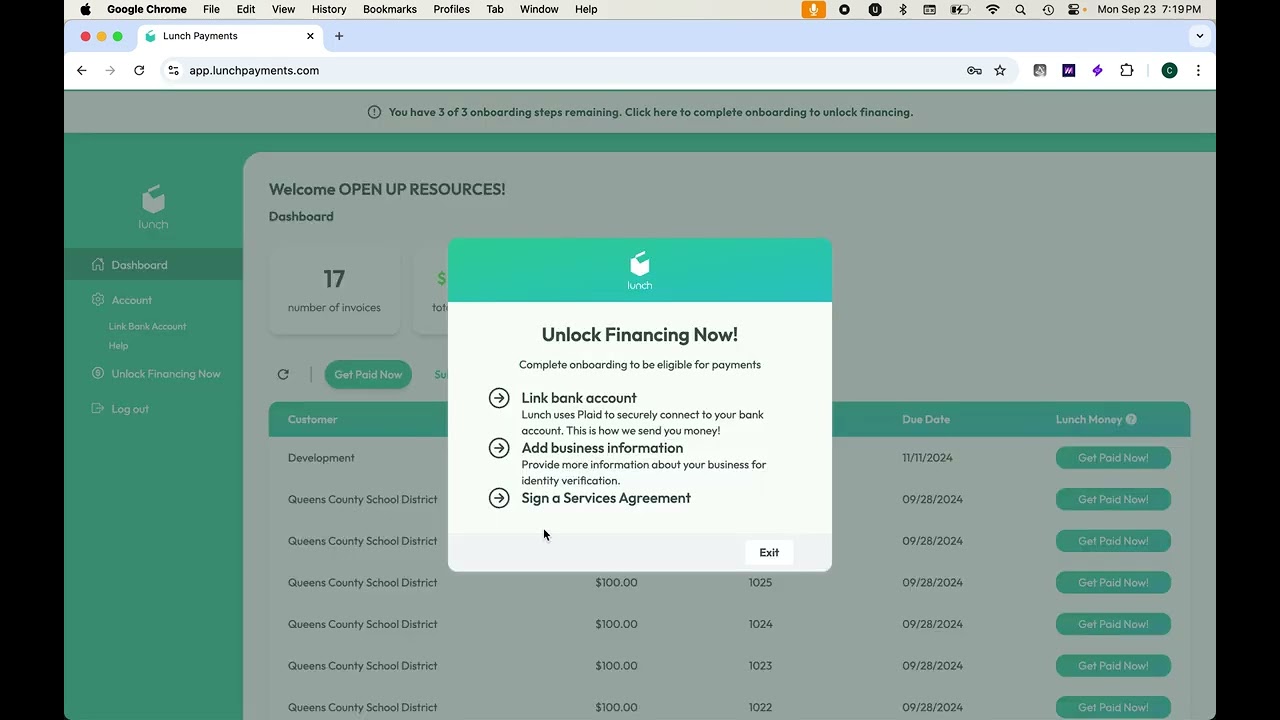The width and height of the screenshot is (1280, 720).
Task: Select Unlock Financing Now in sidebar
Action: (x=166, y=374)
